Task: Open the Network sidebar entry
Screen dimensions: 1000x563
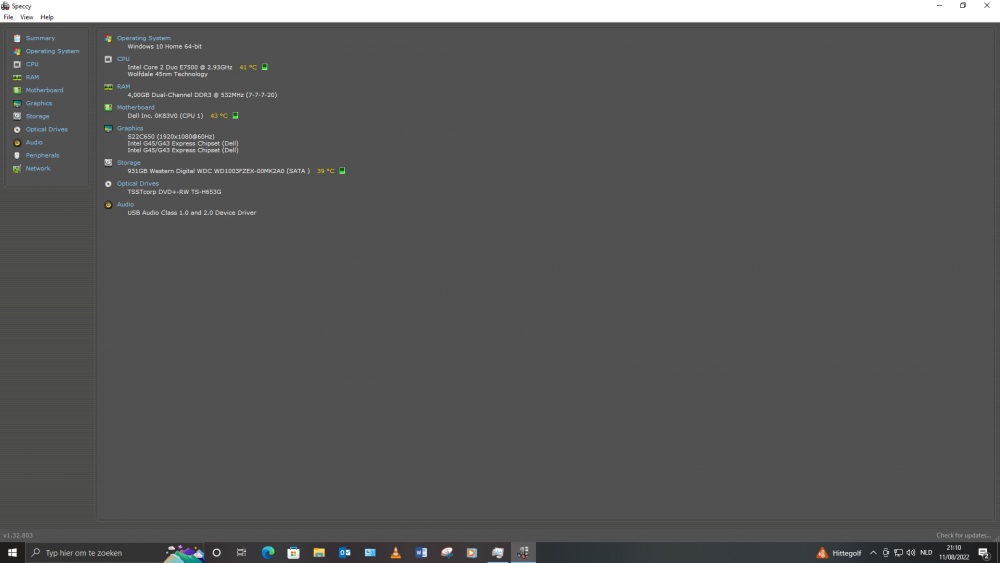Action: 38,168
